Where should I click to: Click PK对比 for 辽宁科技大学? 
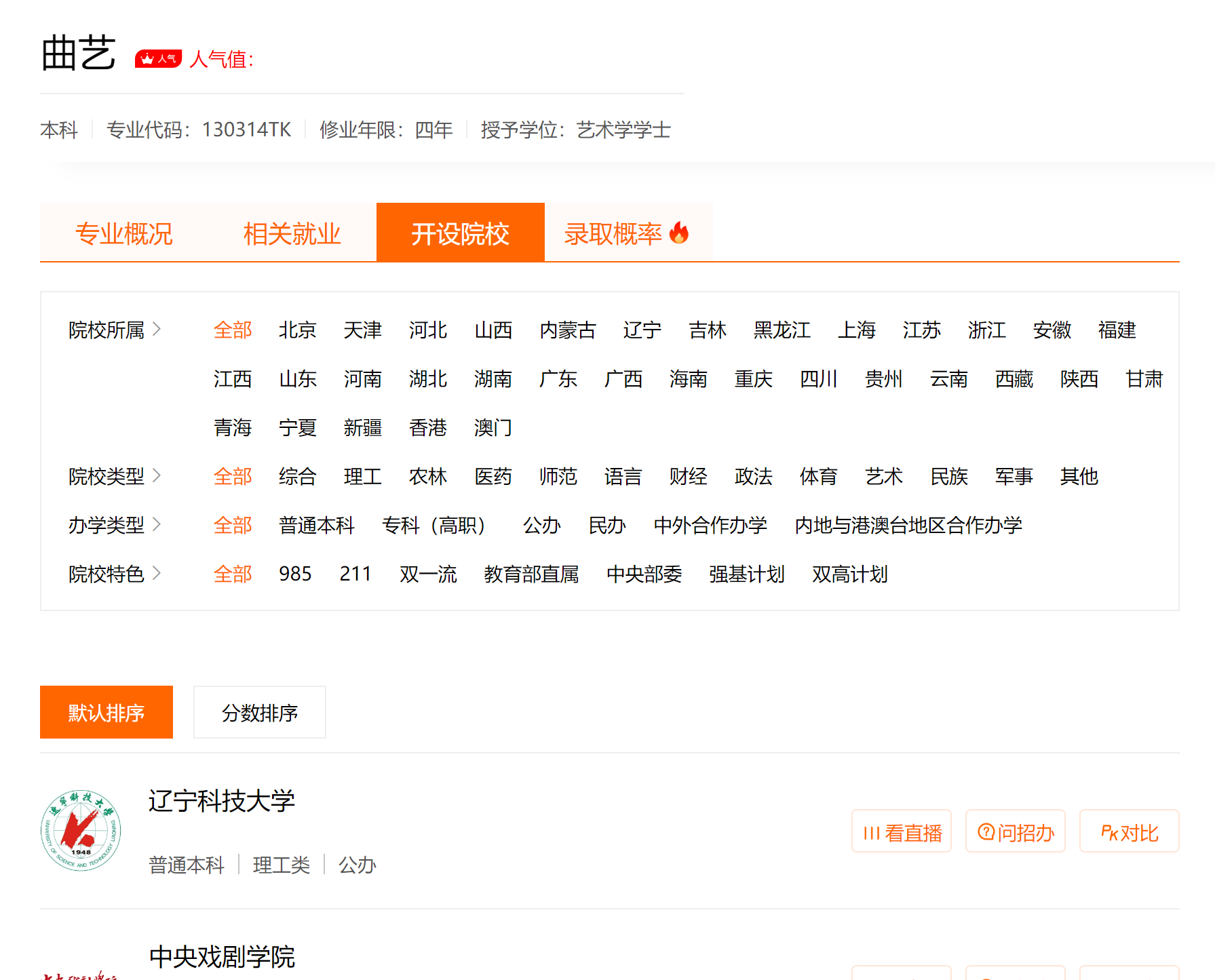[x=1130, y=831]
